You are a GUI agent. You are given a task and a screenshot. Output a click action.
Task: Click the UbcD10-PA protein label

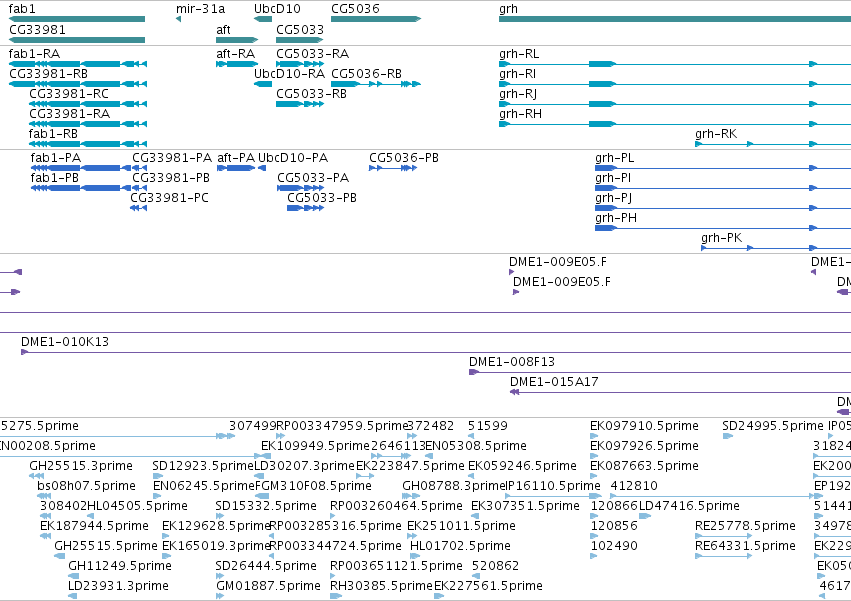[293, 158]
